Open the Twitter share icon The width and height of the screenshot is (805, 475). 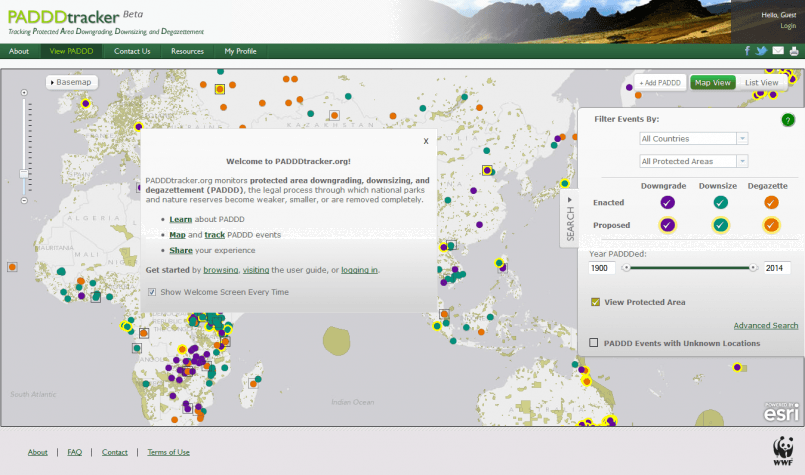click(x=761, y=51)
